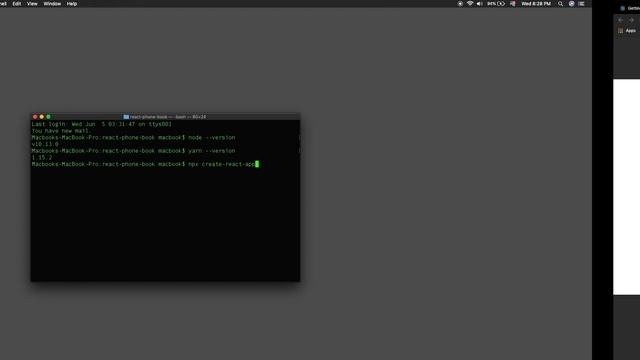This screenshot has height=360, width=640.
Task: Click the 'yarn --version' command line
Action: click(x=133, y=151)
